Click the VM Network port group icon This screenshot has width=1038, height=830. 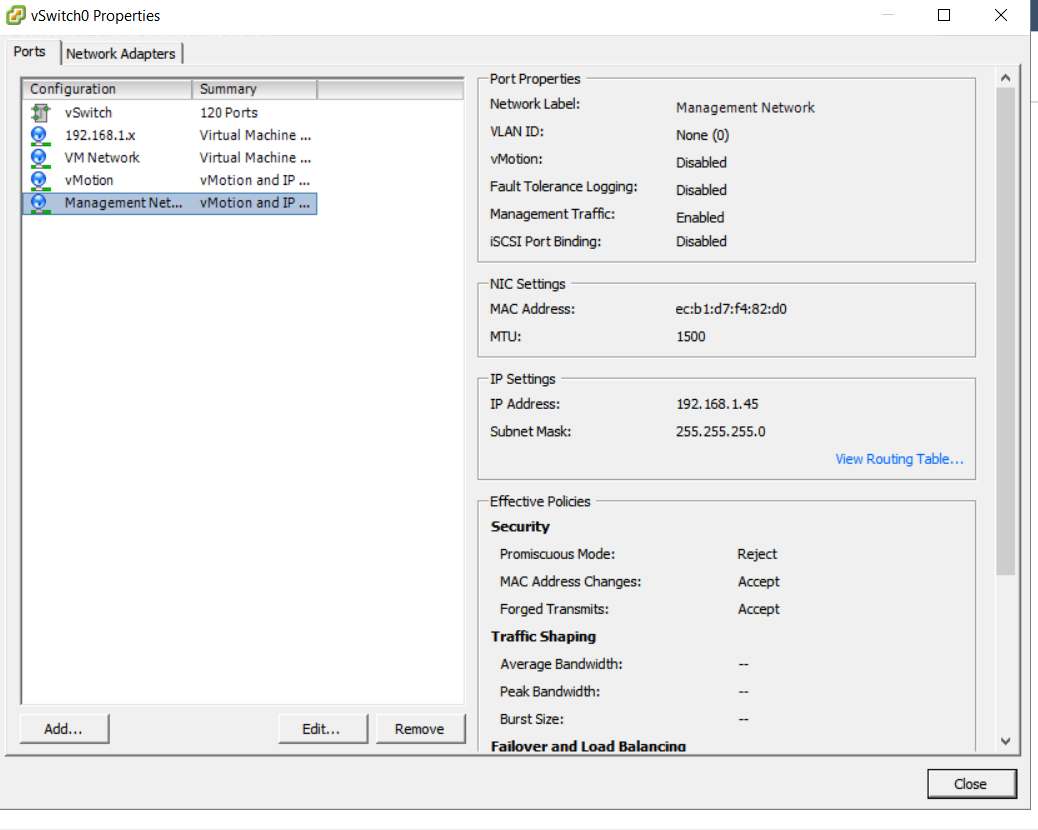39,157
